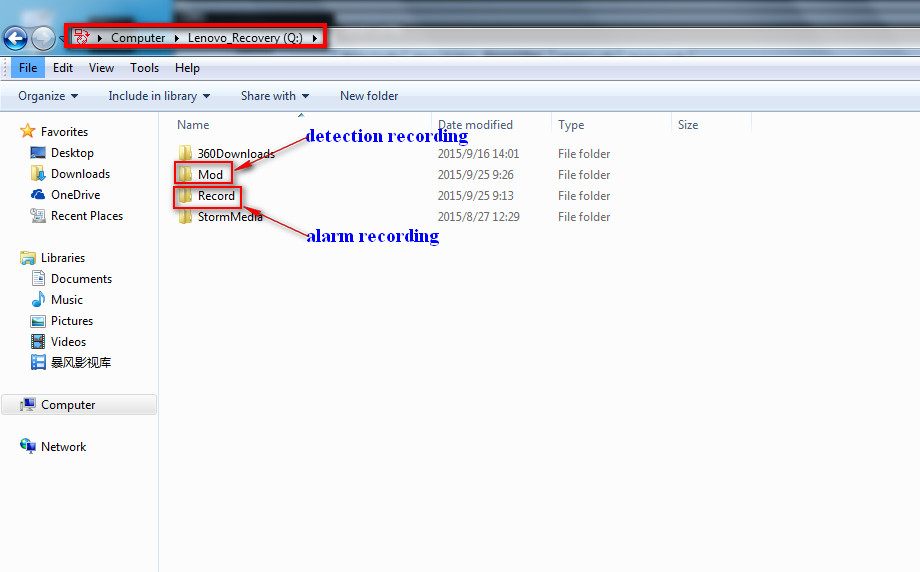Select Favorites heading in navigation pane
Image resolution: width=920 pixels, height=572 pixels.
pyautogui.click(x=65, y=131)
